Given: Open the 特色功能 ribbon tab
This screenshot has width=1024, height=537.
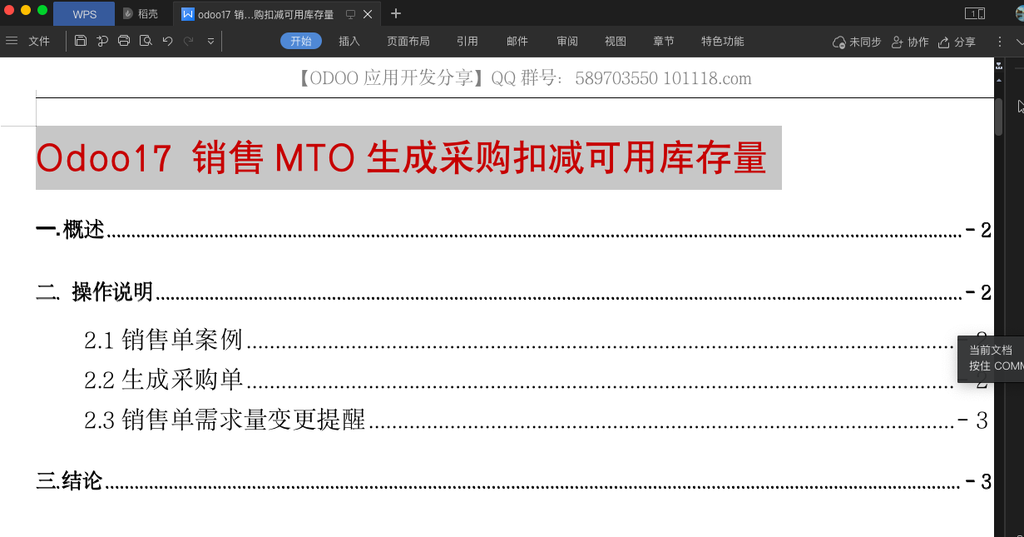Looking at the screenshot, I should 722,41.
